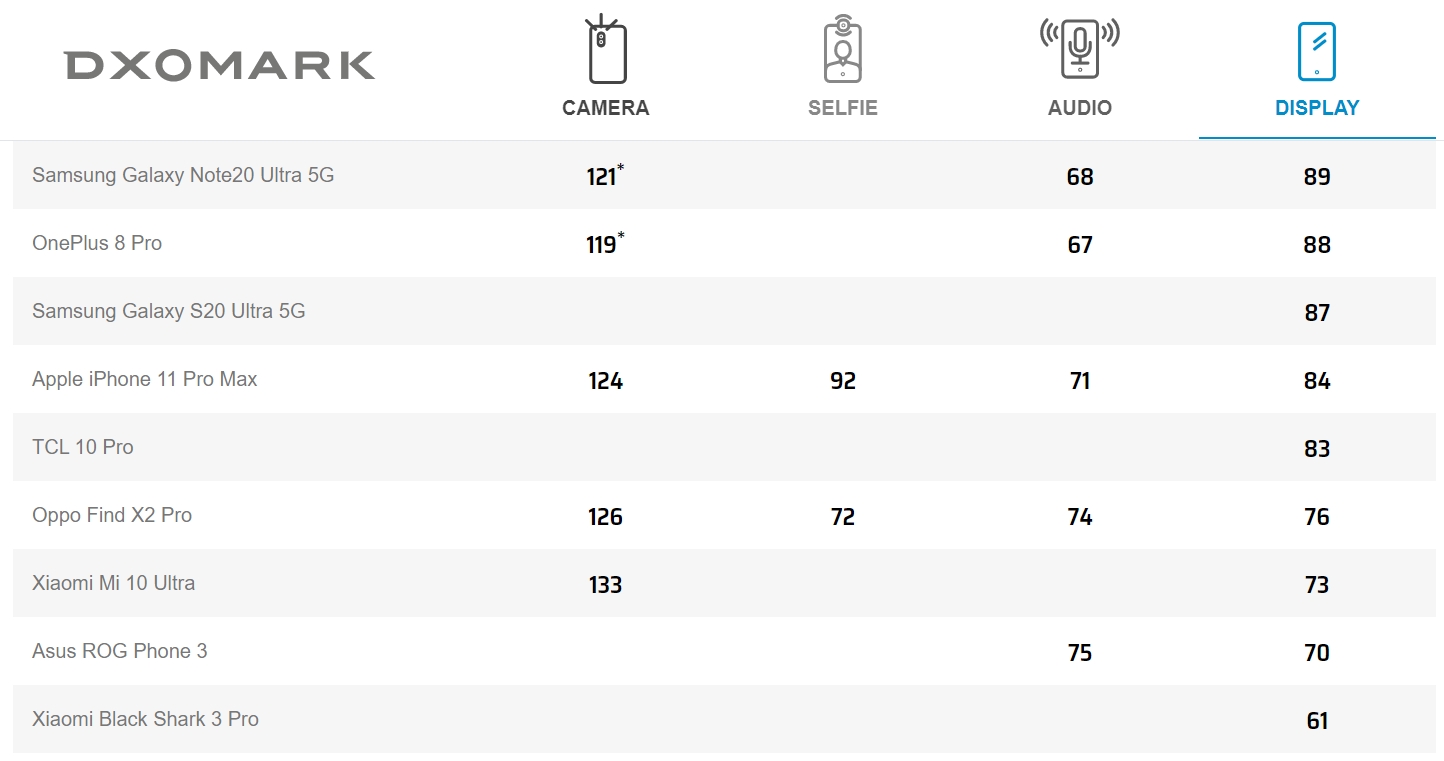
Task: Open the TCL 10 Pro entry
Action: click(x=83, y=447)
